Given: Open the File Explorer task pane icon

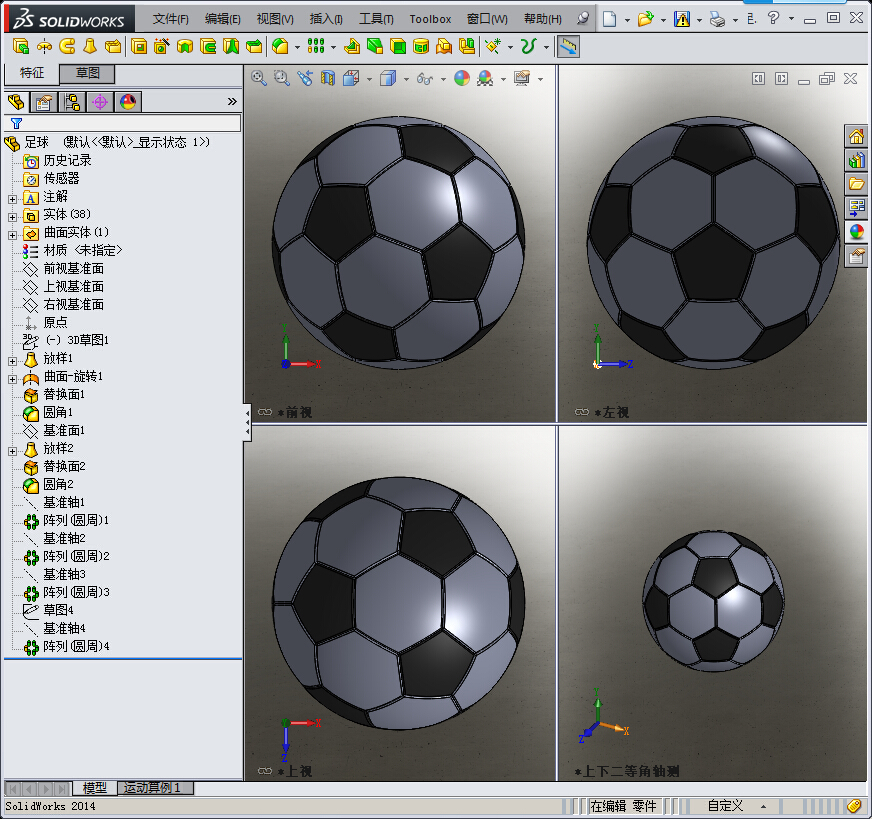Looking at the screenshot, I should pos(856,184).
